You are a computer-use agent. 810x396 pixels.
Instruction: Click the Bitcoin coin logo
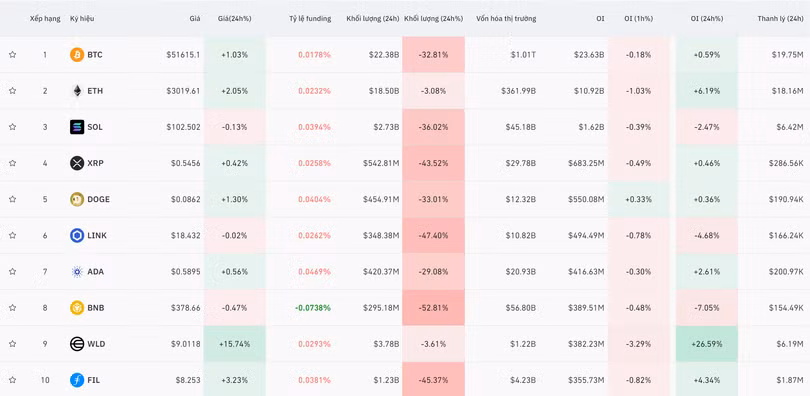tap(77, 55)
